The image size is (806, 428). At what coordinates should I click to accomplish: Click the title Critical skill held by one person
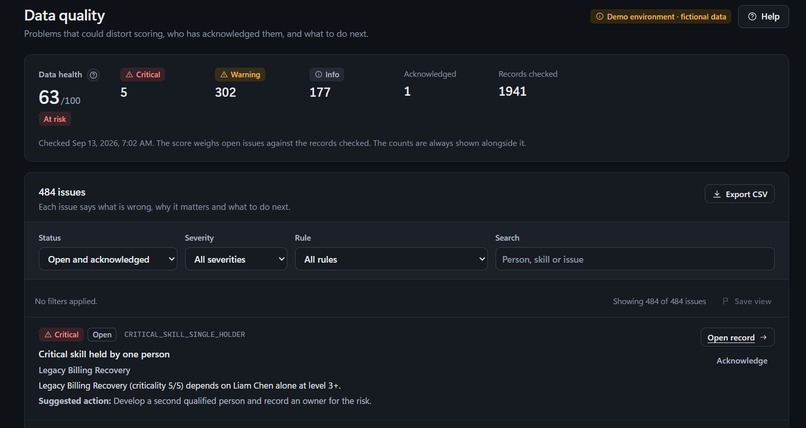(x=104, y=355)
